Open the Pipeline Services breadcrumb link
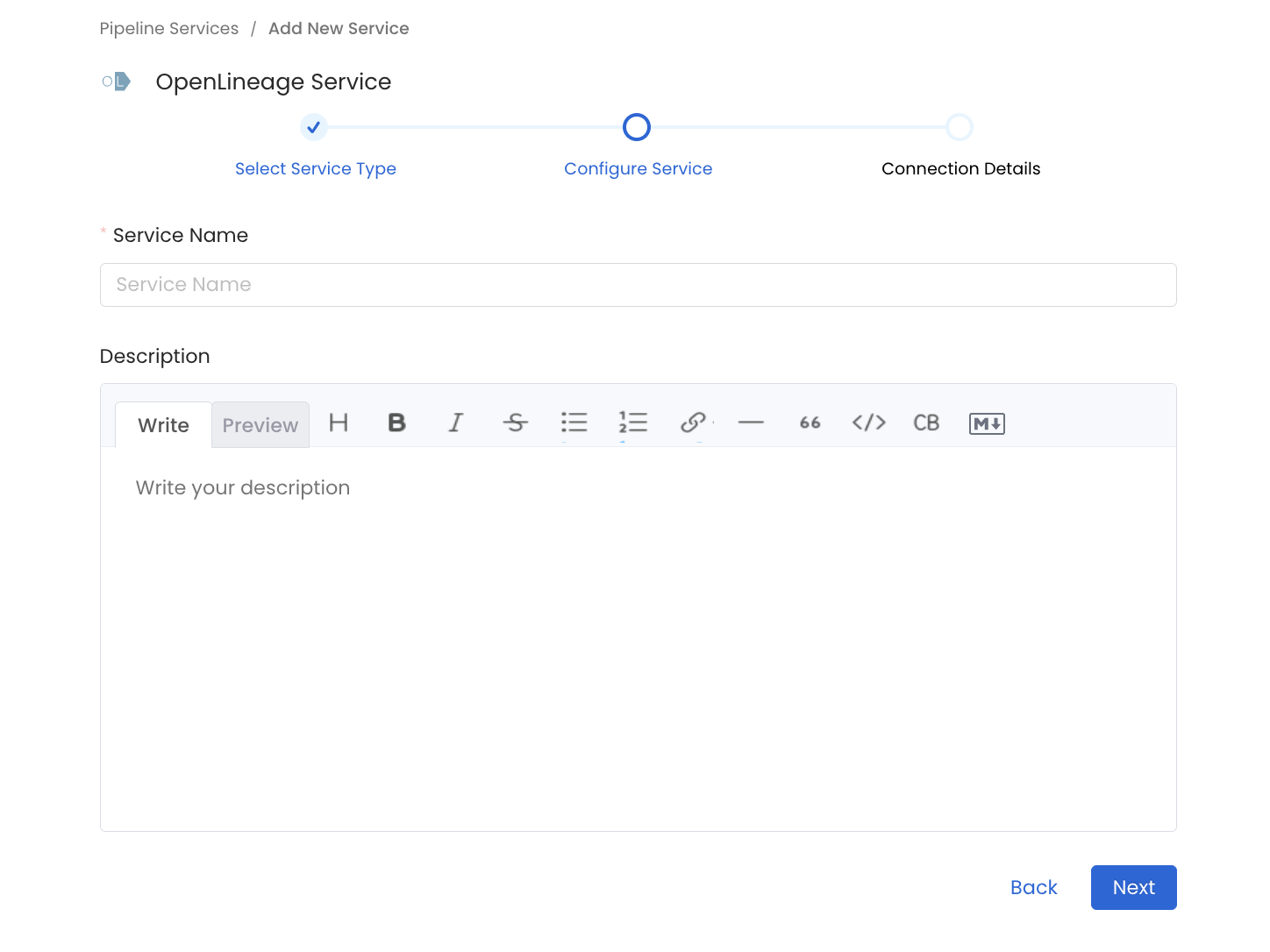1270x952 pixels. tap(168, 28)
